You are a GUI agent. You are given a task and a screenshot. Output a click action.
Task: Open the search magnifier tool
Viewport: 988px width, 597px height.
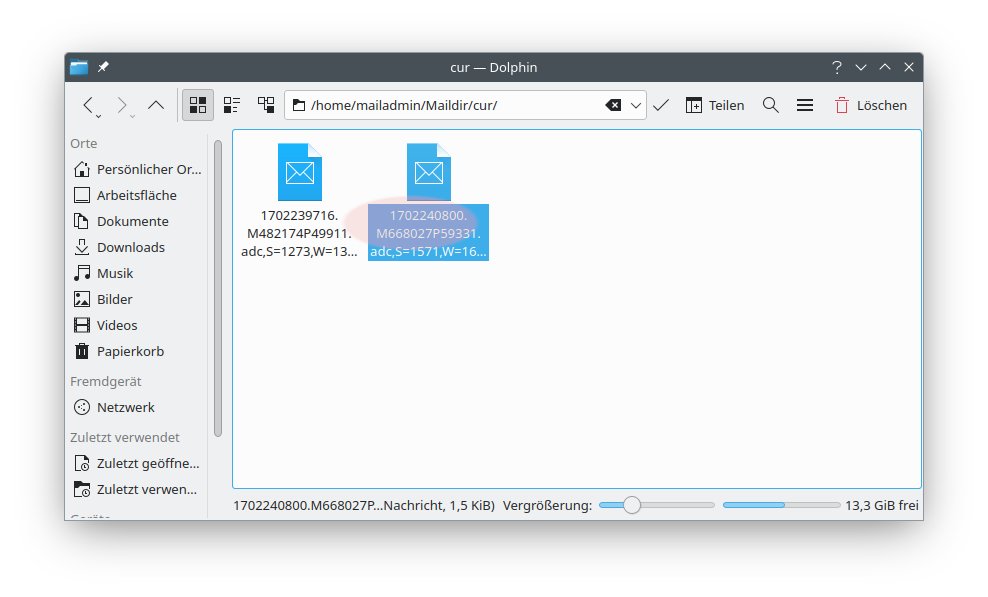(771, 105)
